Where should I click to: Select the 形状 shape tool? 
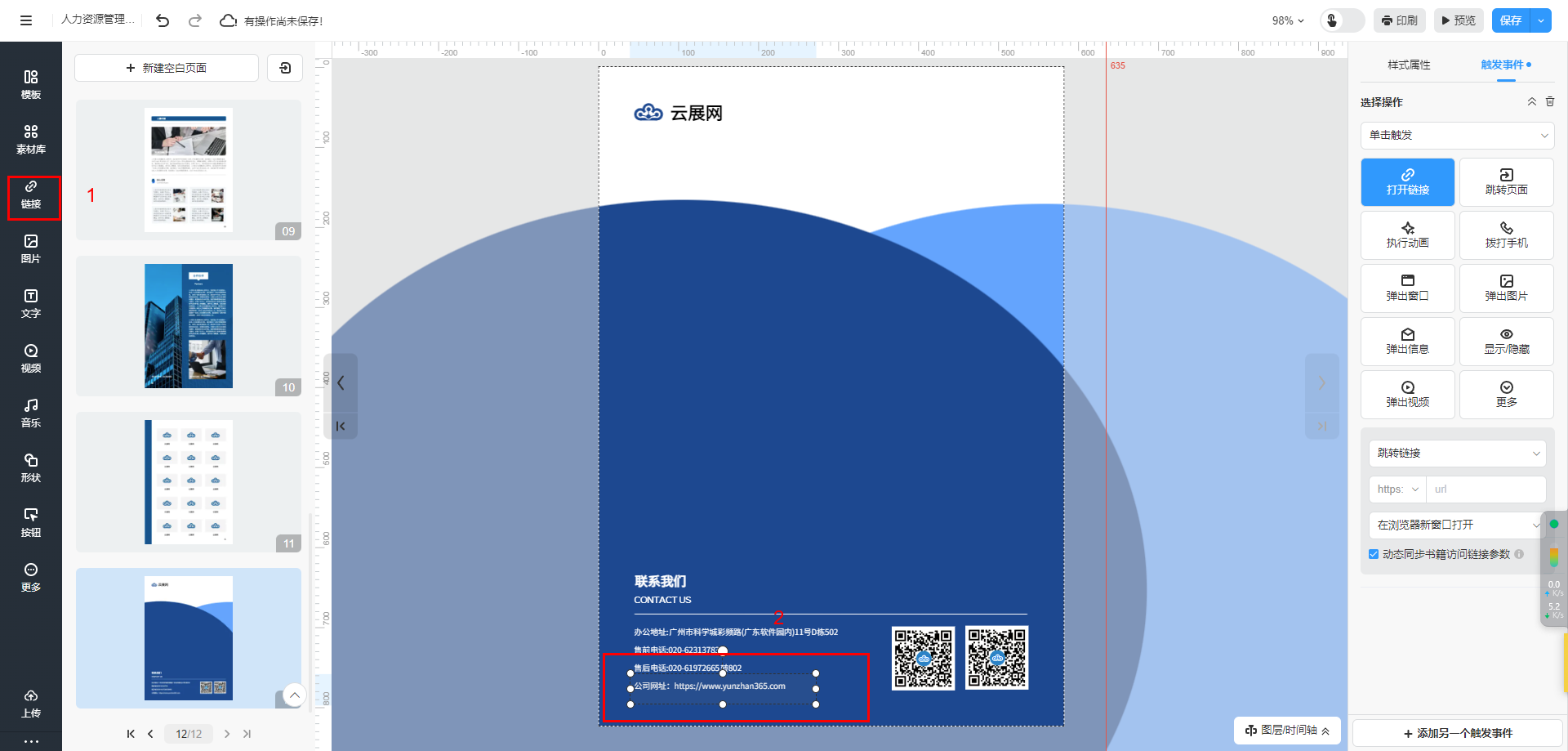(x=31, y=467)
